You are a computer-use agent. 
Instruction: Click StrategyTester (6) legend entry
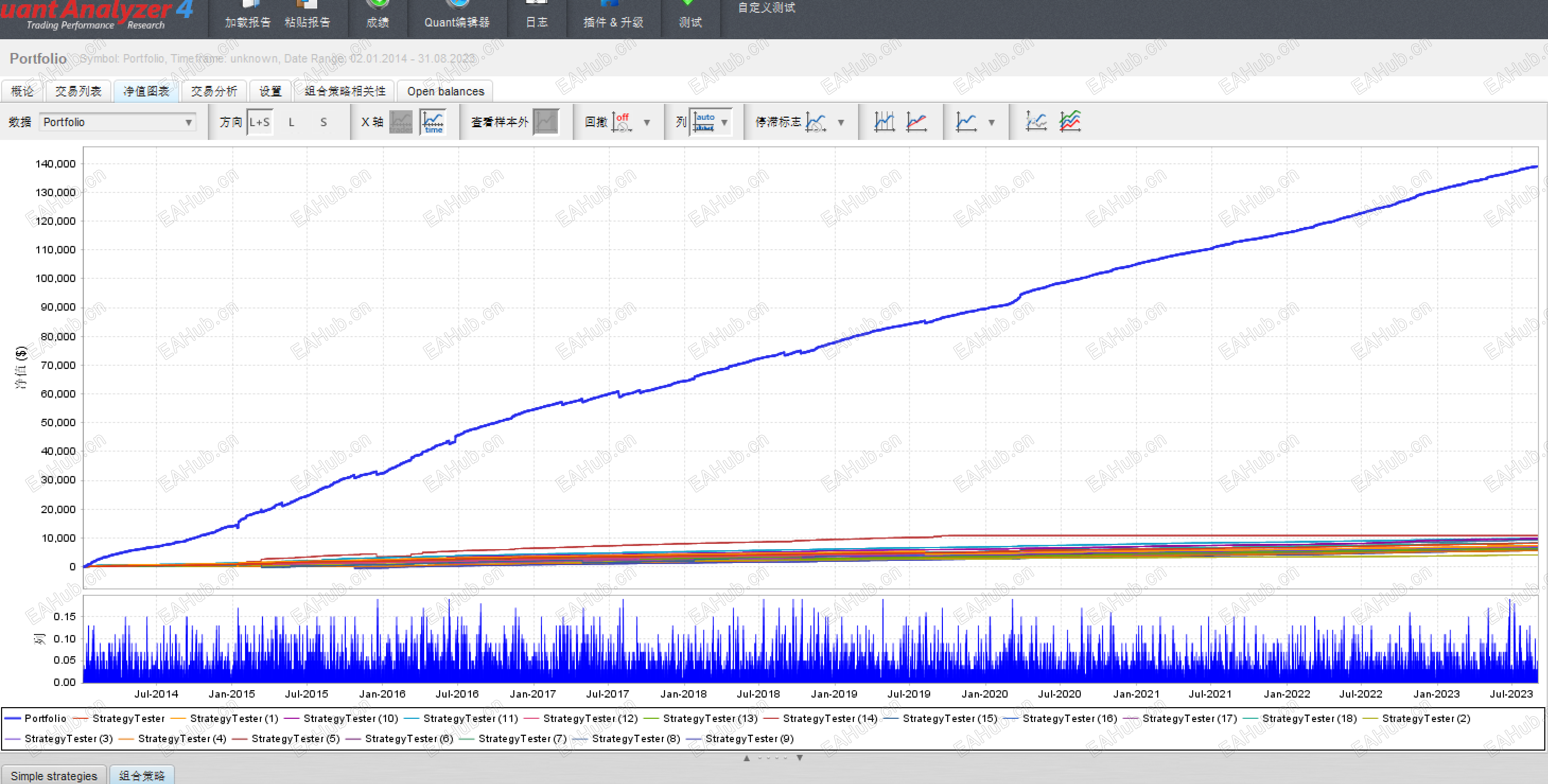(x=400, y=739)
